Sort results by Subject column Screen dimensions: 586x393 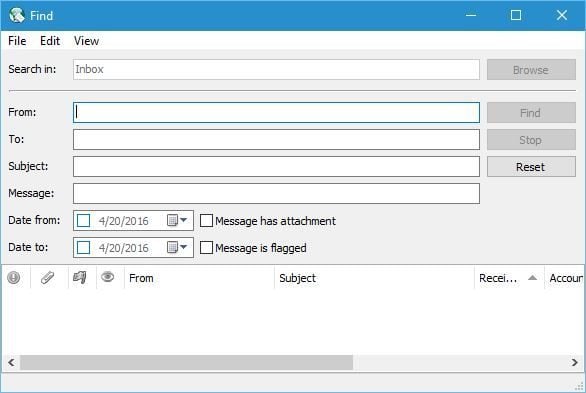[x=374, y=278]
